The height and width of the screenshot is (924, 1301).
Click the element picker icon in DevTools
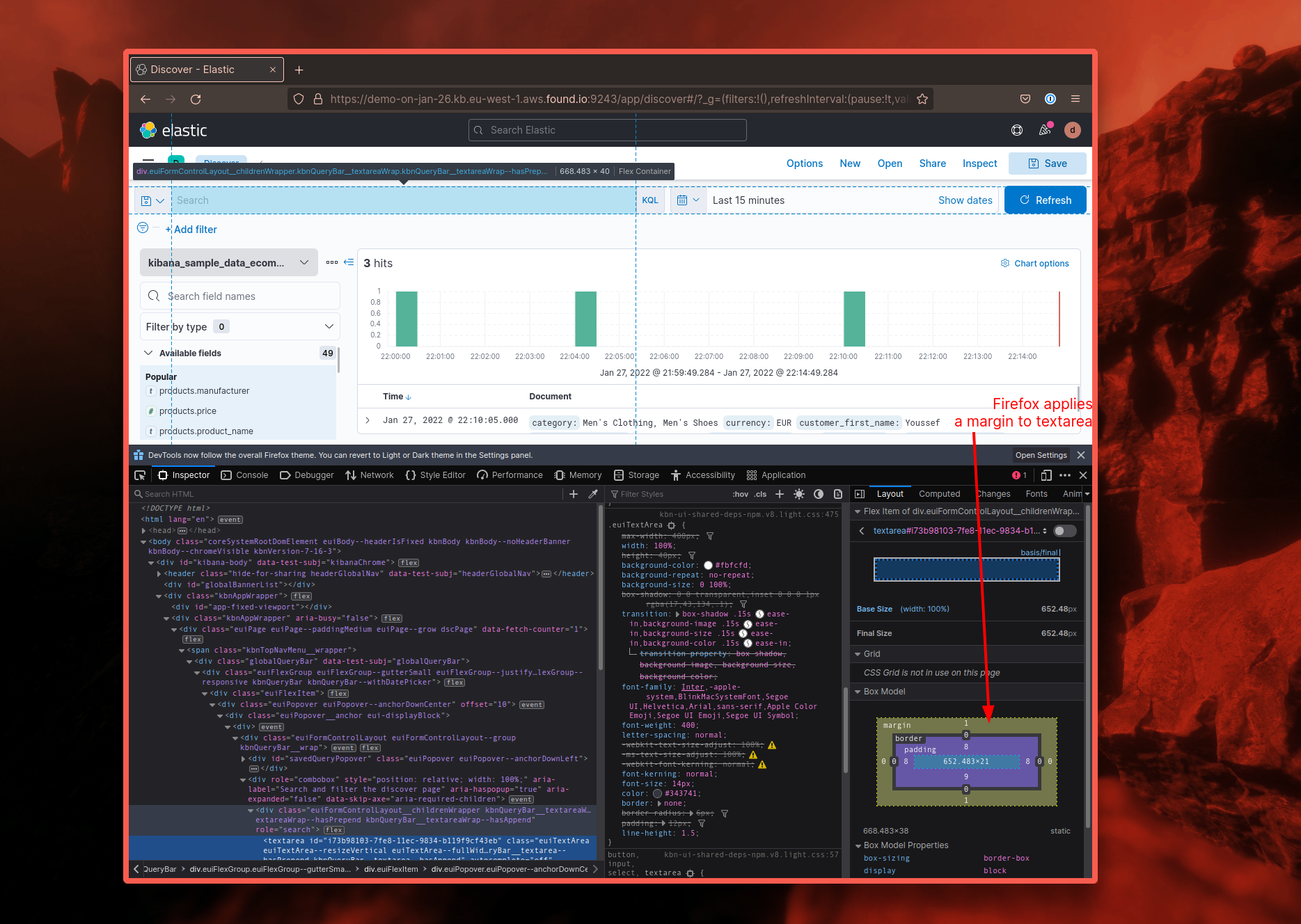140,475
